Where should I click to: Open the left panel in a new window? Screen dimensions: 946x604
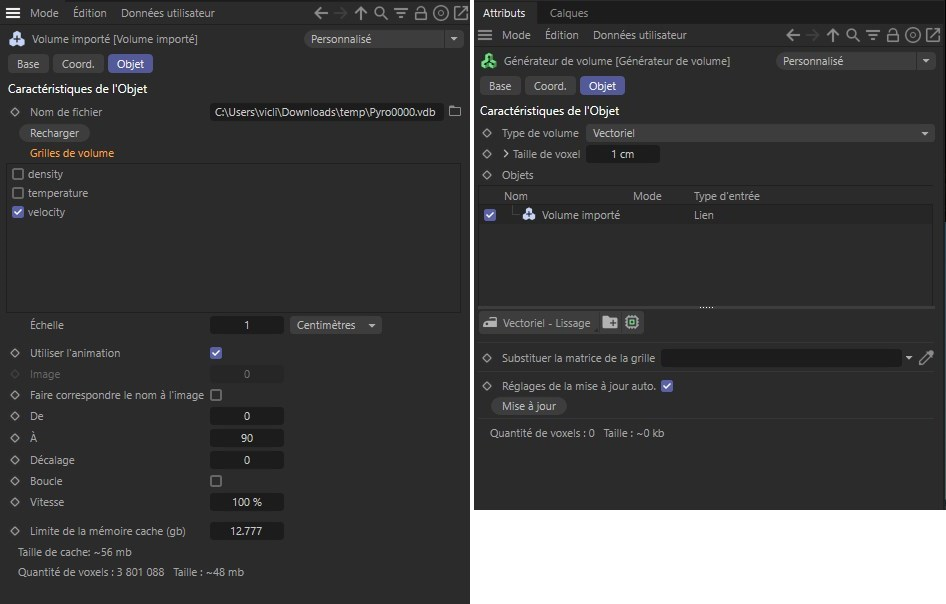click(x=460, y=14)
